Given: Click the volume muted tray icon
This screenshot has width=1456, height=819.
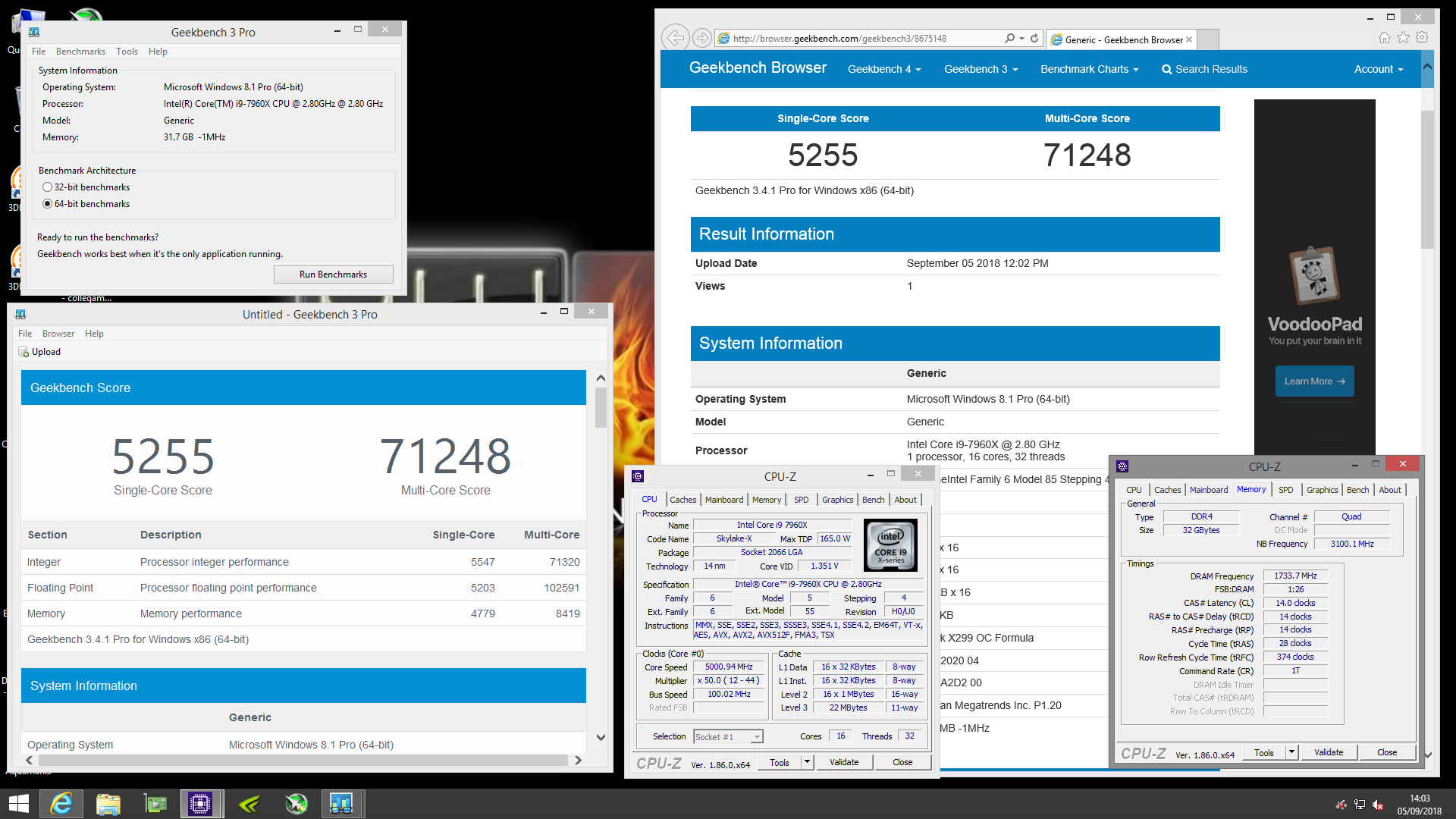Looking at the screenshot, I should tap(1378, 805).
